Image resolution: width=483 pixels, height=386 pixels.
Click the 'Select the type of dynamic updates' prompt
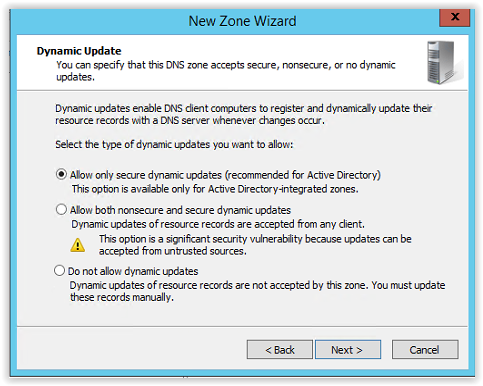pos(174,144)
